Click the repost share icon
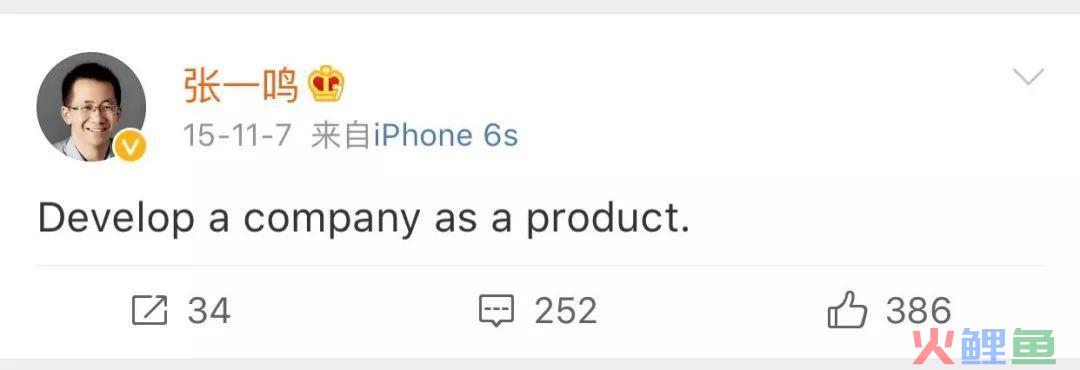 (149, 311)
